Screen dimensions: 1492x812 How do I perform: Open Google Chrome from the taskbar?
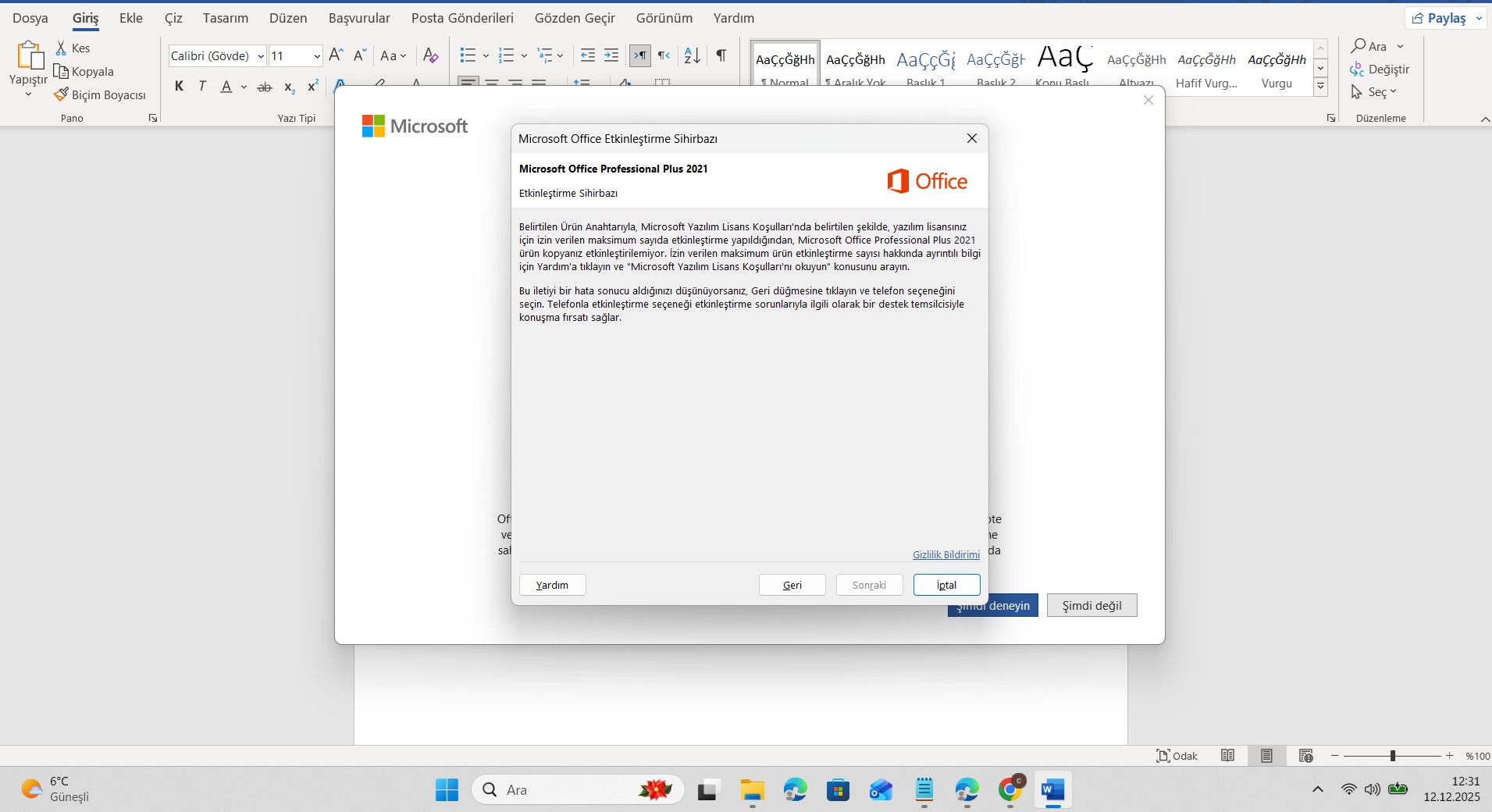[x=1010, y=790]
